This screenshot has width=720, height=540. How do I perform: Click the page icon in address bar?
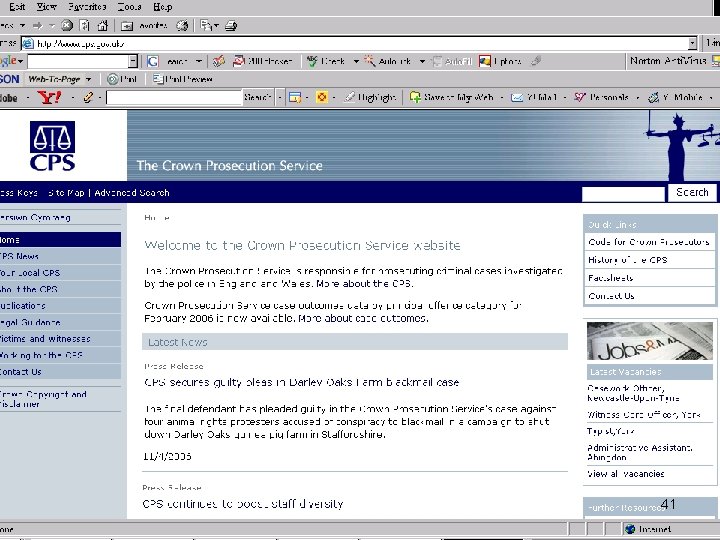tap(28, 44)
